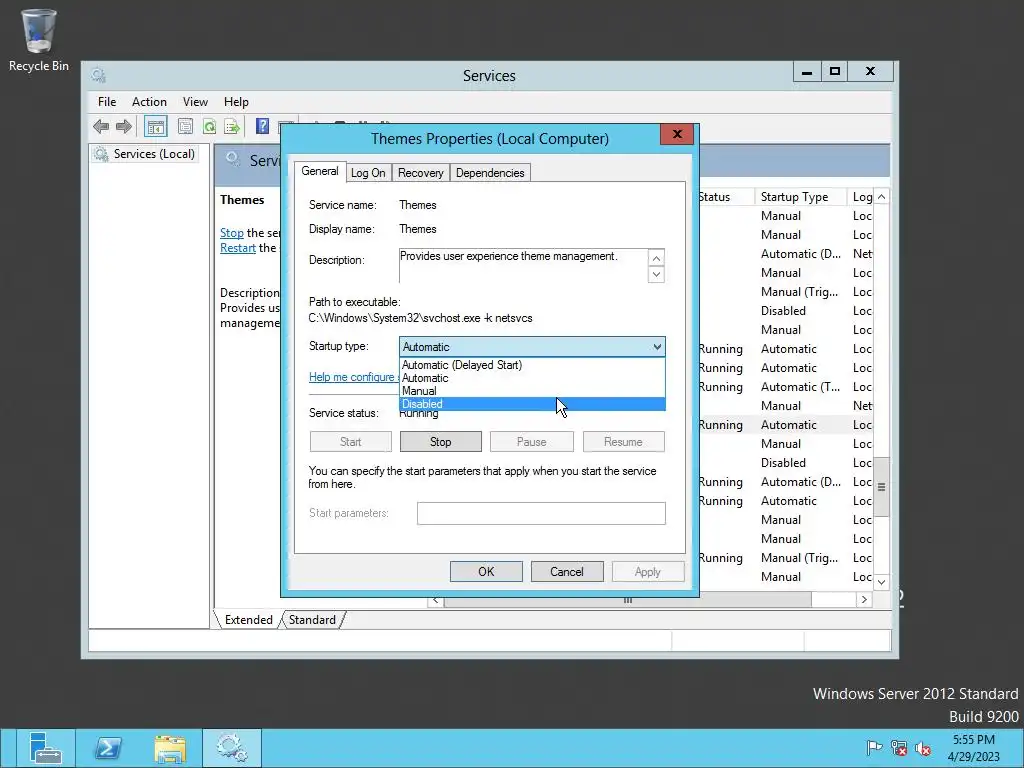Click the scroll down arrow of services list
The width and height of the screenshot is (1024, 768).
pyautogui.click(x=882, y=582)
